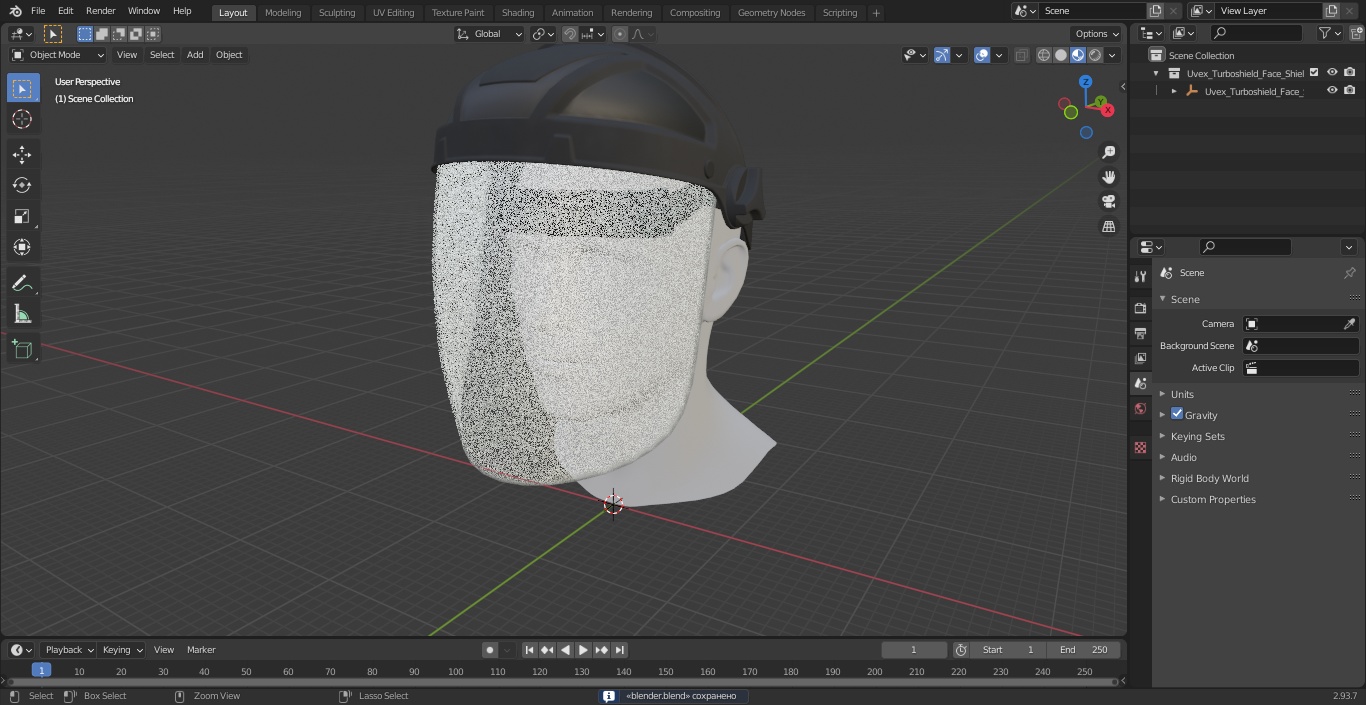The height and width of the screenshot is (705, 1366).
Task: Expand Uvex_Turboshield_Face_ object in outliner
Action: coord(1174,91)
